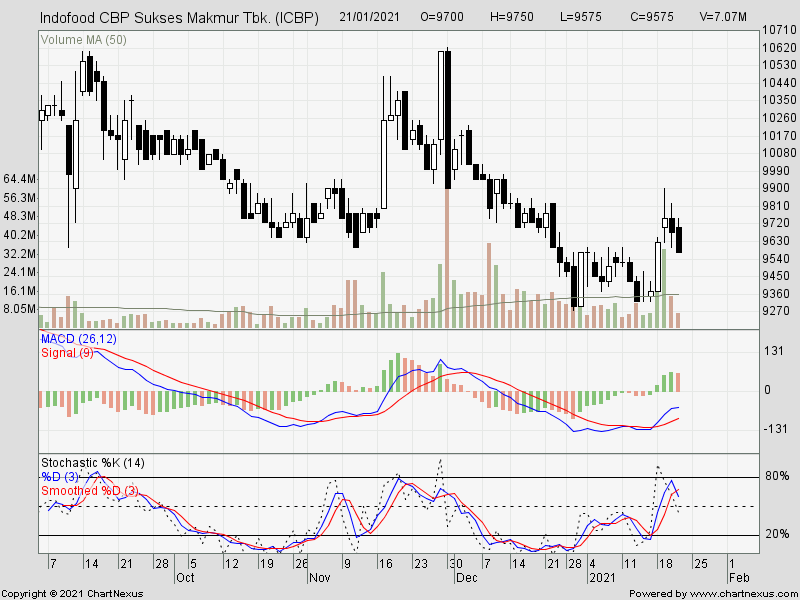The width and height of the screenshot is (800, 600).
Task: Click the 10620 price axis label
Action: point(779,48)
